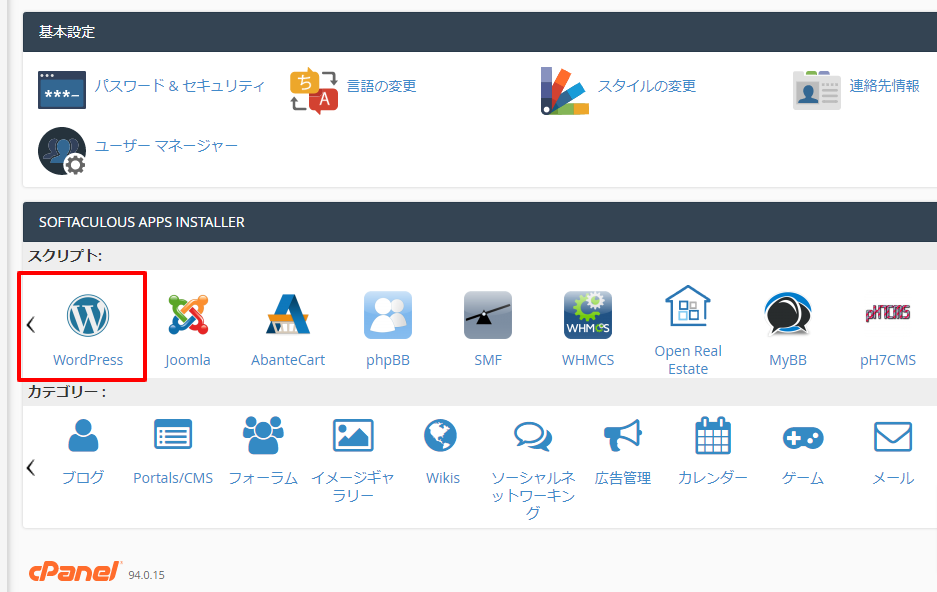The width and height of the screenshot is (937, 592).
Task: Click the WordPress text link
Action: pyautogui.click(x=88, y=360)
